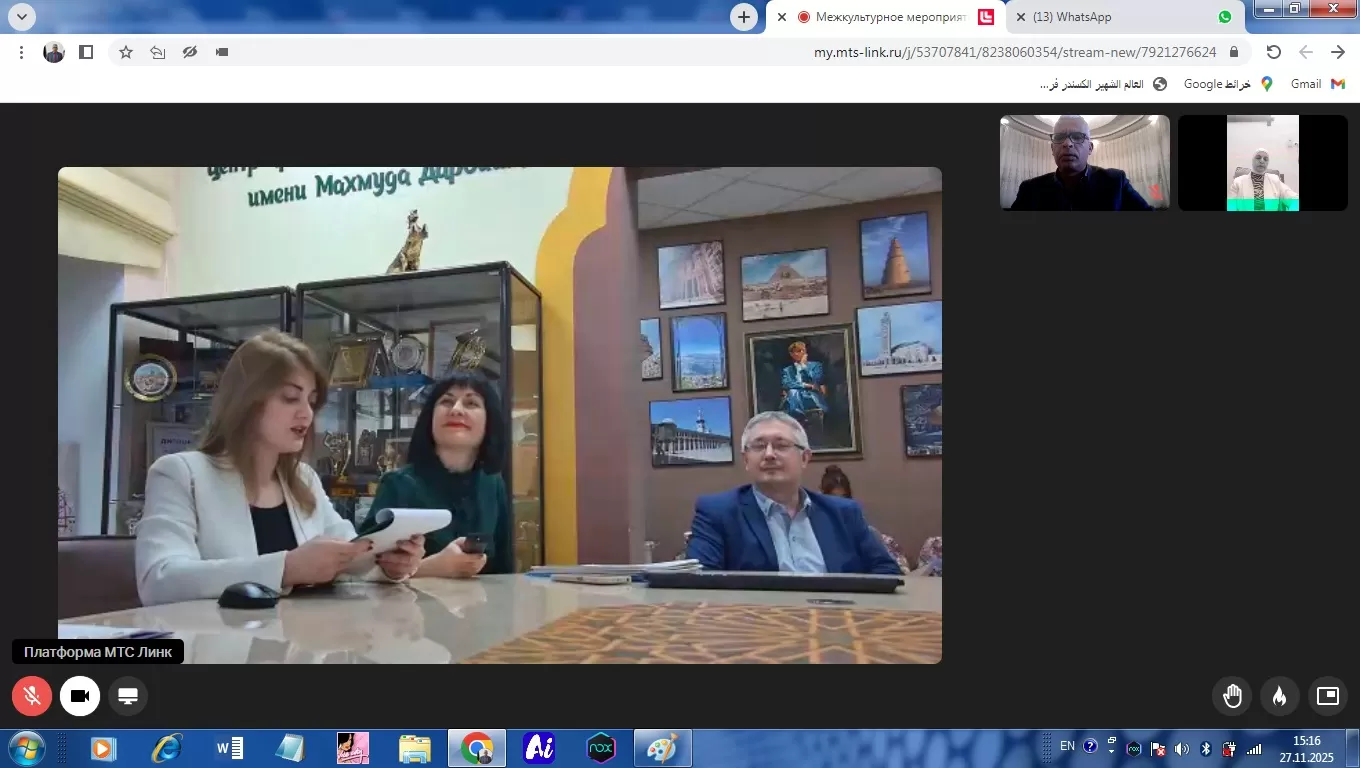
Task: Open the Chrome three-dot menu
Action: tap(21, 52)
